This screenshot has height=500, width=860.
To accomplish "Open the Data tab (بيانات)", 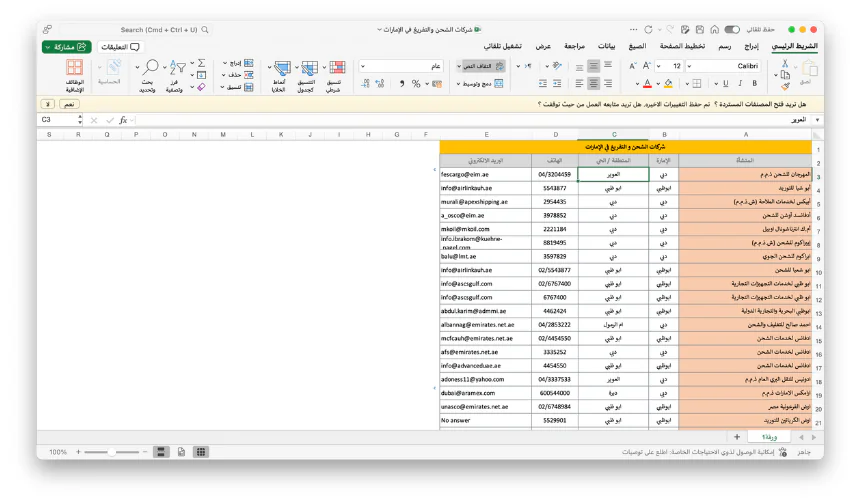I will [x=606, y=47].
